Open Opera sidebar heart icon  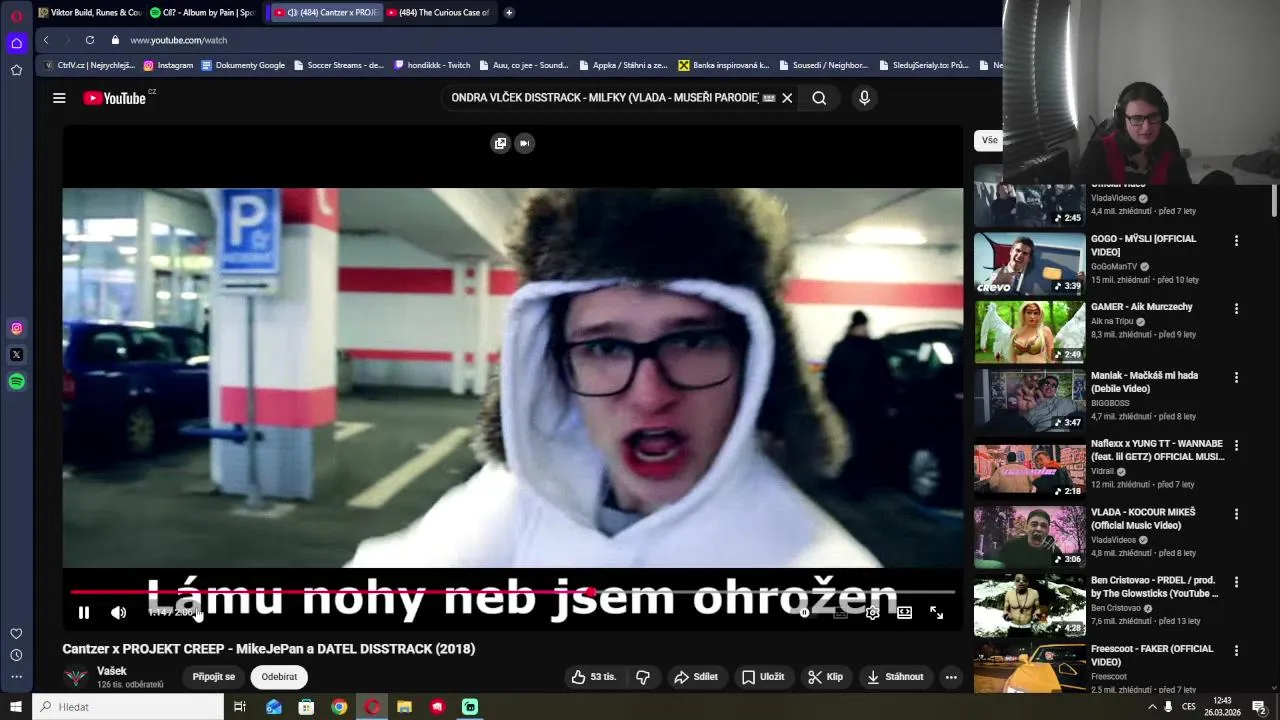pyautogui.click(x=16, y=633)
